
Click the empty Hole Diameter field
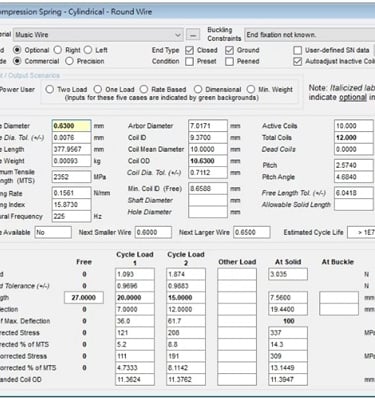[208, 212]
